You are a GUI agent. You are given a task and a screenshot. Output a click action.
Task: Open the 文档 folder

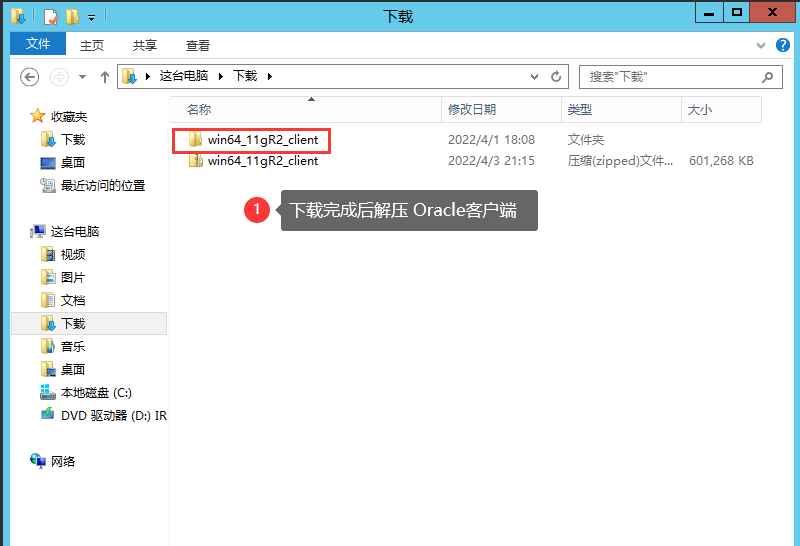(x=73, y=300)
